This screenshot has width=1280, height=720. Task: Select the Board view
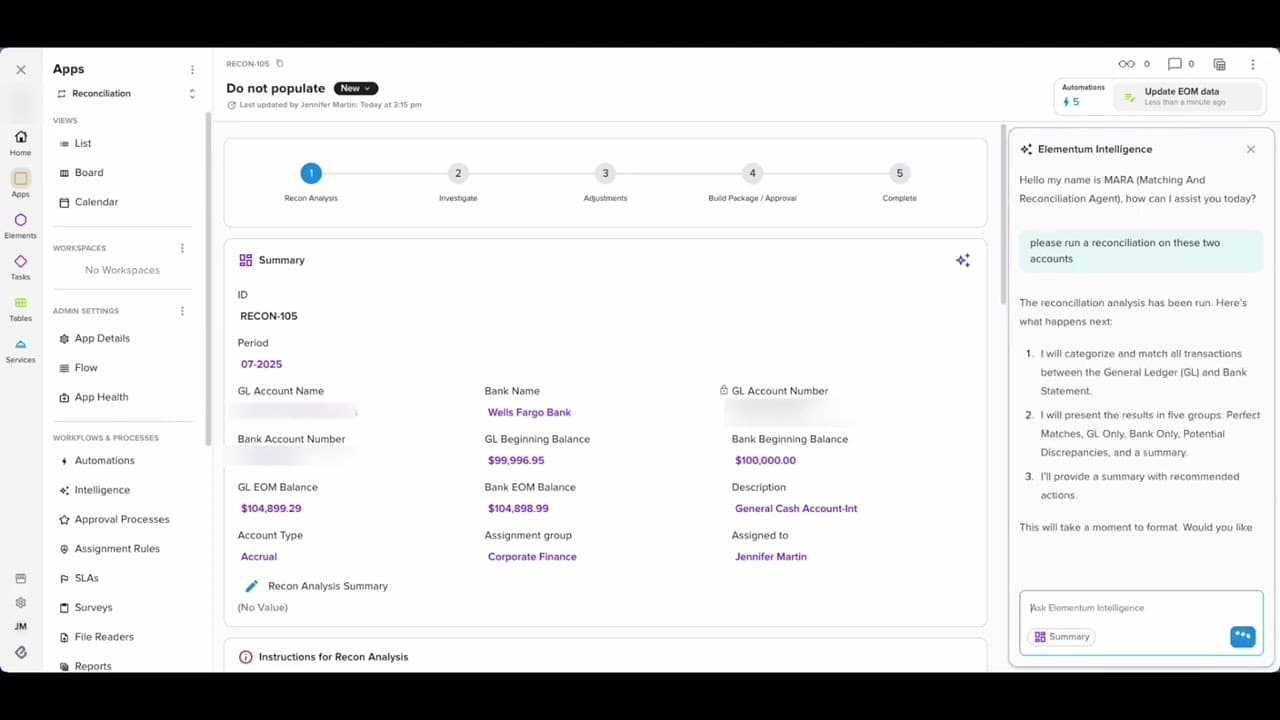click(88, 173)
